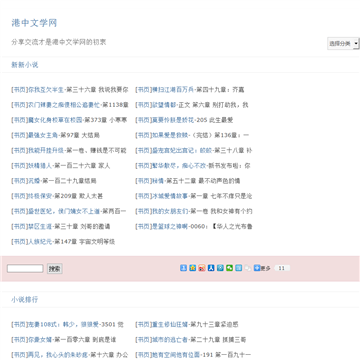Open the 选择分类 category dropdown
The image size is (360, 360).
pos(343,43)
